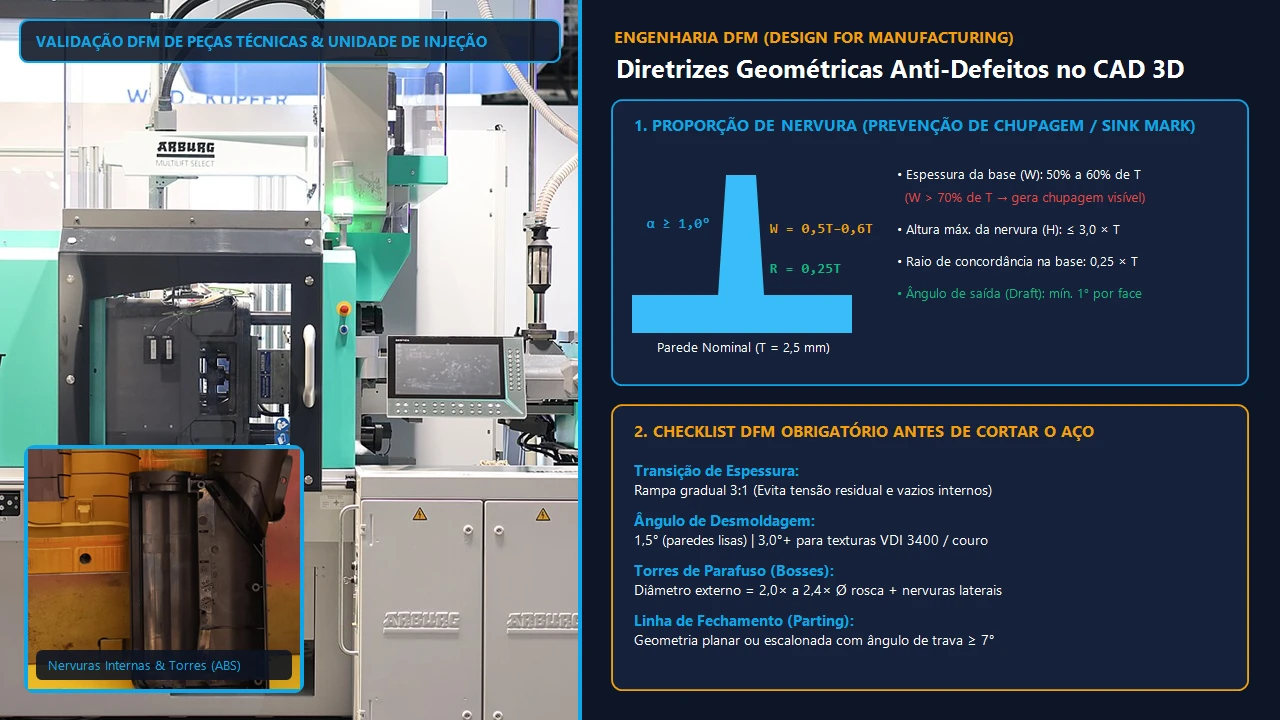Click heading '2. CHECKLIST DFM OBRIGATÓRIO ANTES DE CORTAR O AÇO'
This screenshot has height=720, width=1280.
pos(864,432)
